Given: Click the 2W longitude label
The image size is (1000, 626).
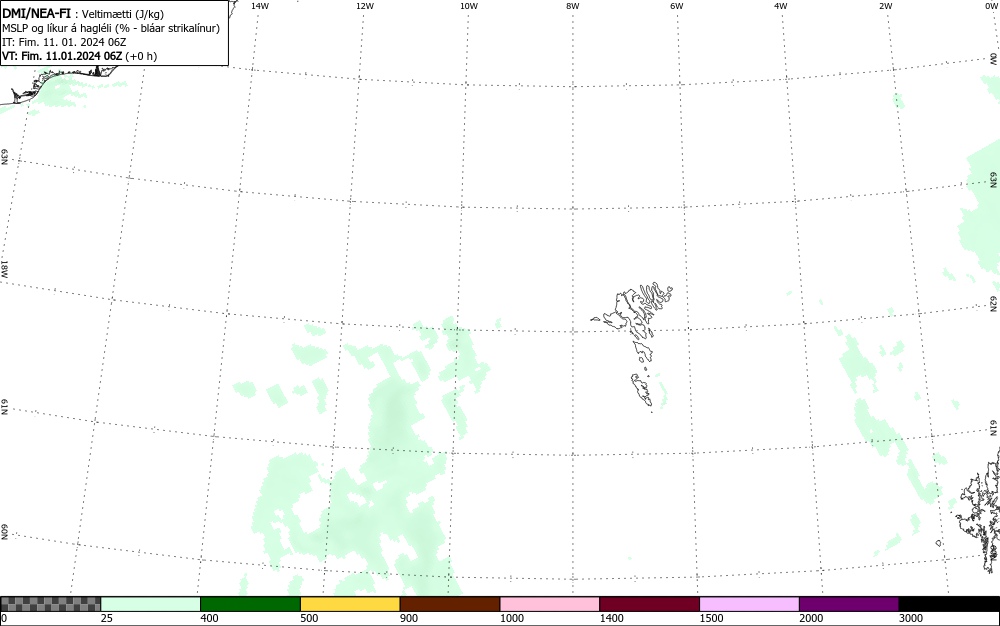Looking at the screenshot, I should click(x=885, y=6).
